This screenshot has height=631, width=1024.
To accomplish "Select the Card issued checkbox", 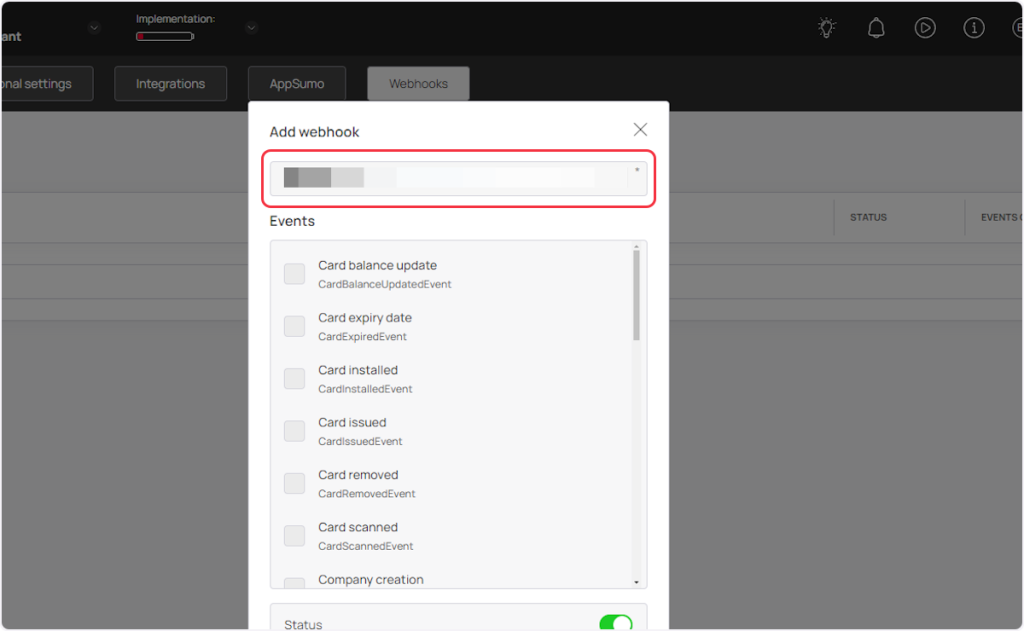I will [x=294, y=431].
